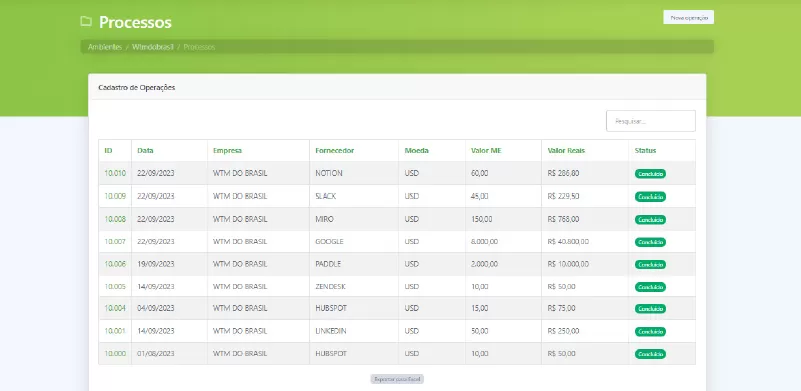Sort table by ID column header
The image size is (801, 391).
point(108,151)
